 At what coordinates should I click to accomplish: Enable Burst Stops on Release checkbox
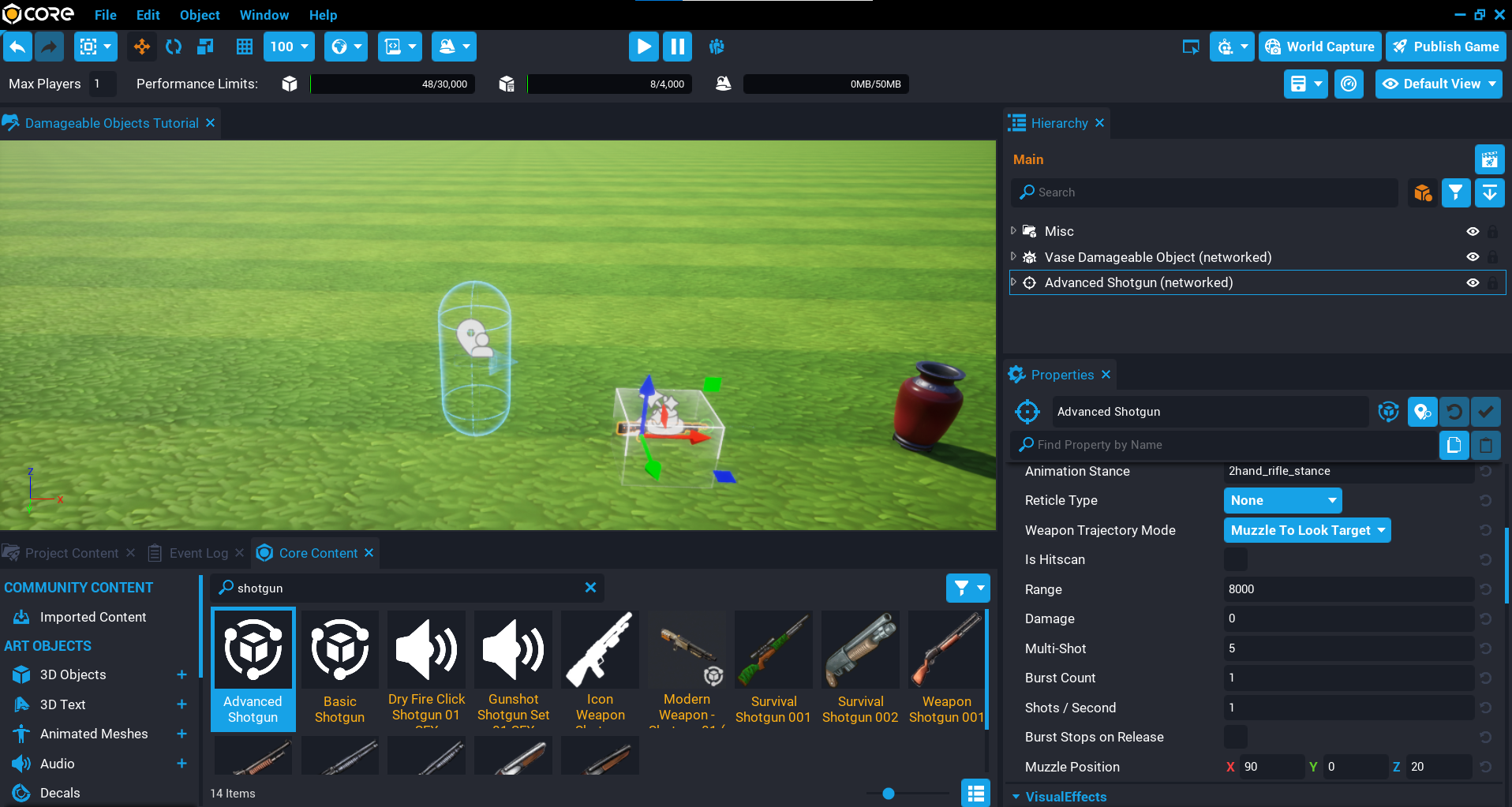pyautogui.click(x=1235, y=737)
